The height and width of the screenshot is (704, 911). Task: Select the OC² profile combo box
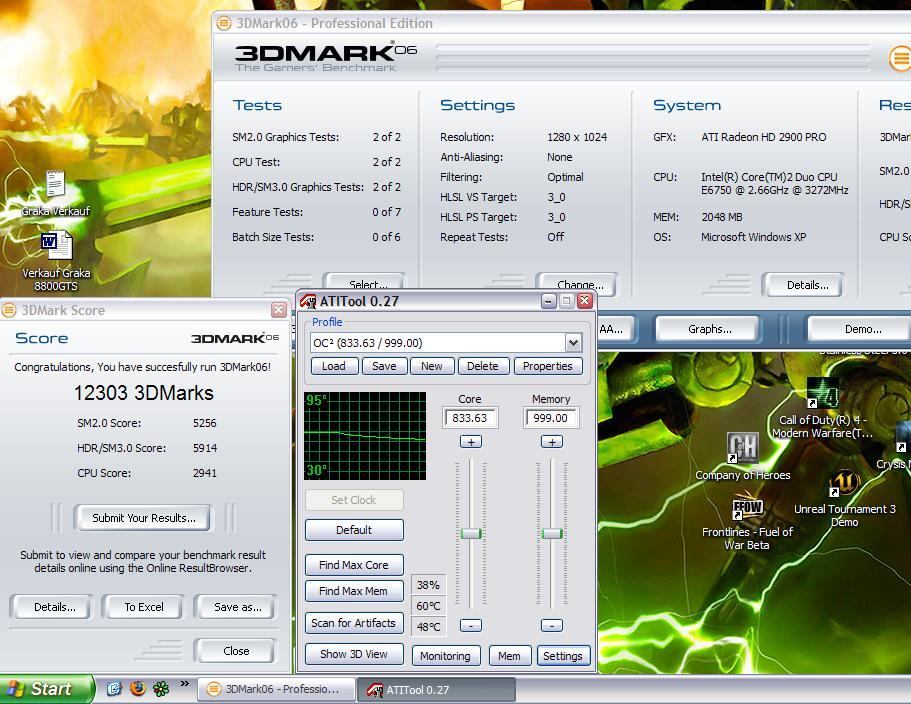[x=446, y=343]
